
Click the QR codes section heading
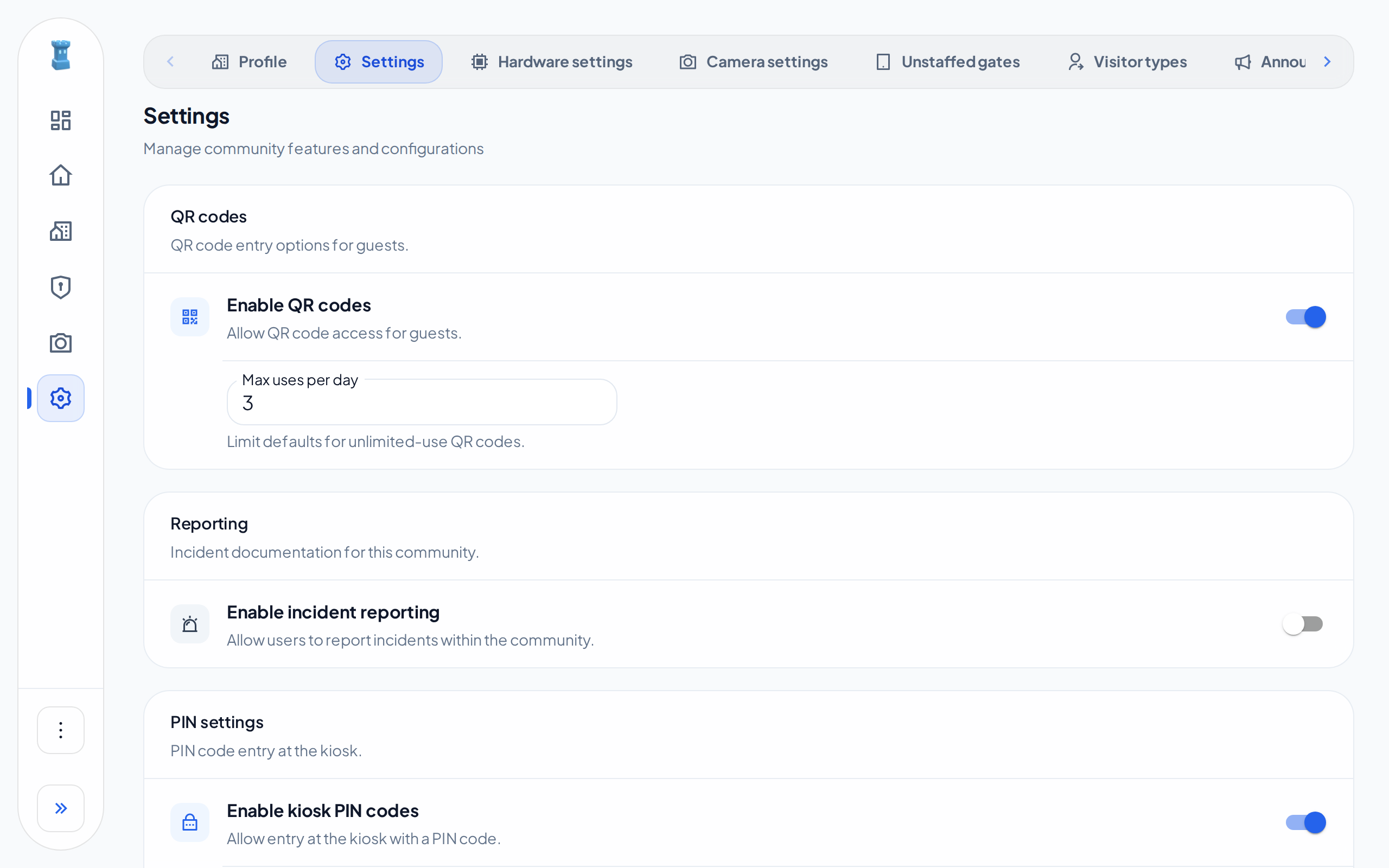[x=208, y=216]
